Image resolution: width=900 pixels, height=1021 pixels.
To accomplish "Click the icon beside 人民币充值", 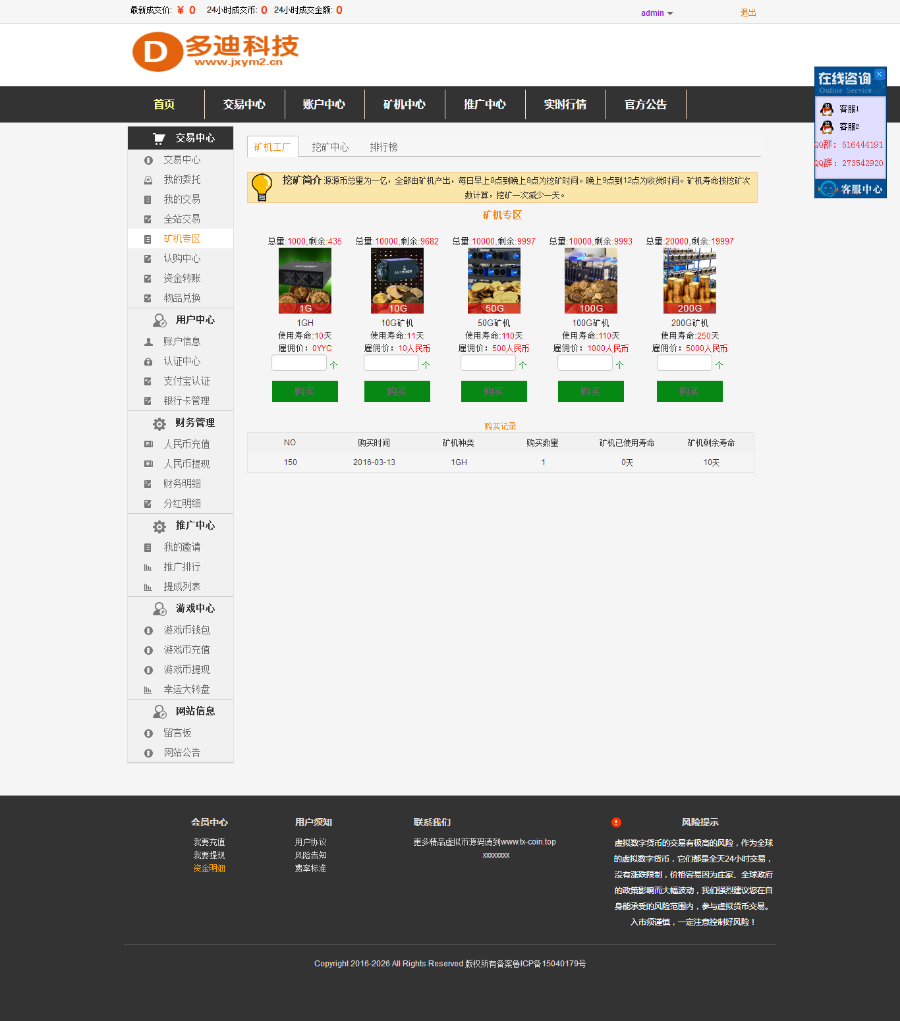I will click(148, 444).
